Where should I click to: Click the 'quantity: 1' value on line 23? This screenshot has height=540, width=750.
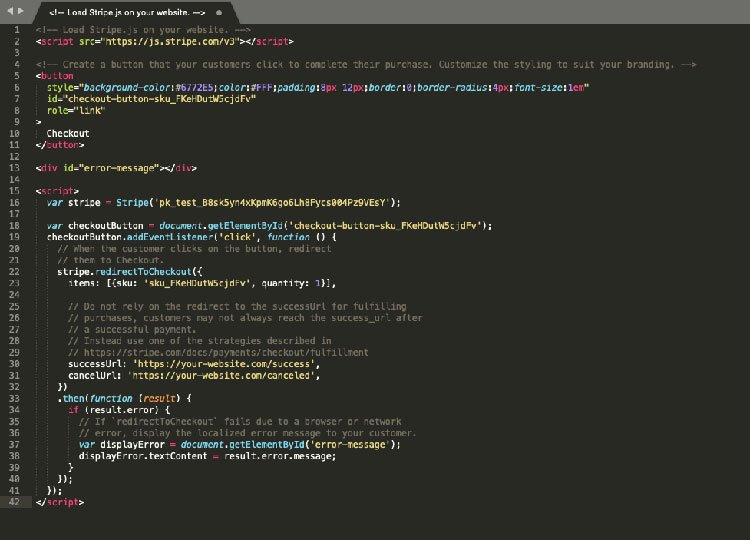[x=291, y=283]
